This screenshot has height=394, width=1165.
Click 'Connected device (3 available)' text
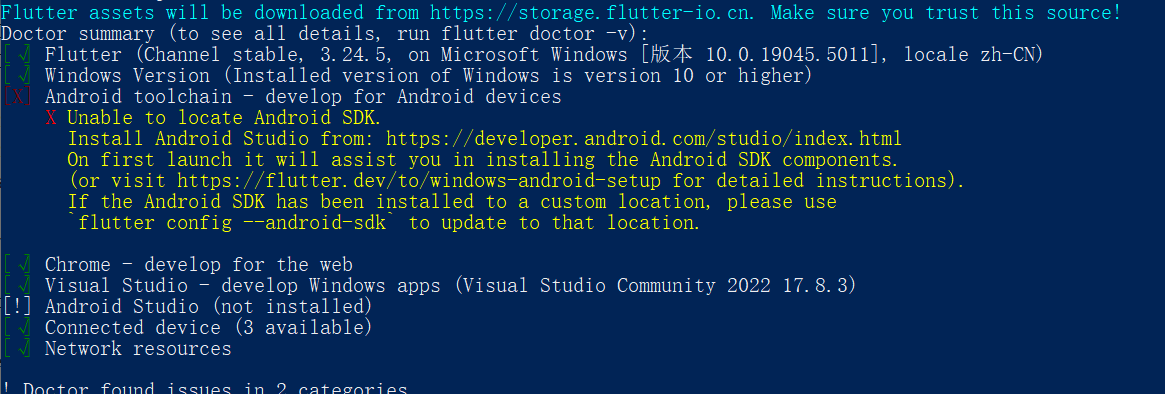pyautogui.click(x=209, y=327)
